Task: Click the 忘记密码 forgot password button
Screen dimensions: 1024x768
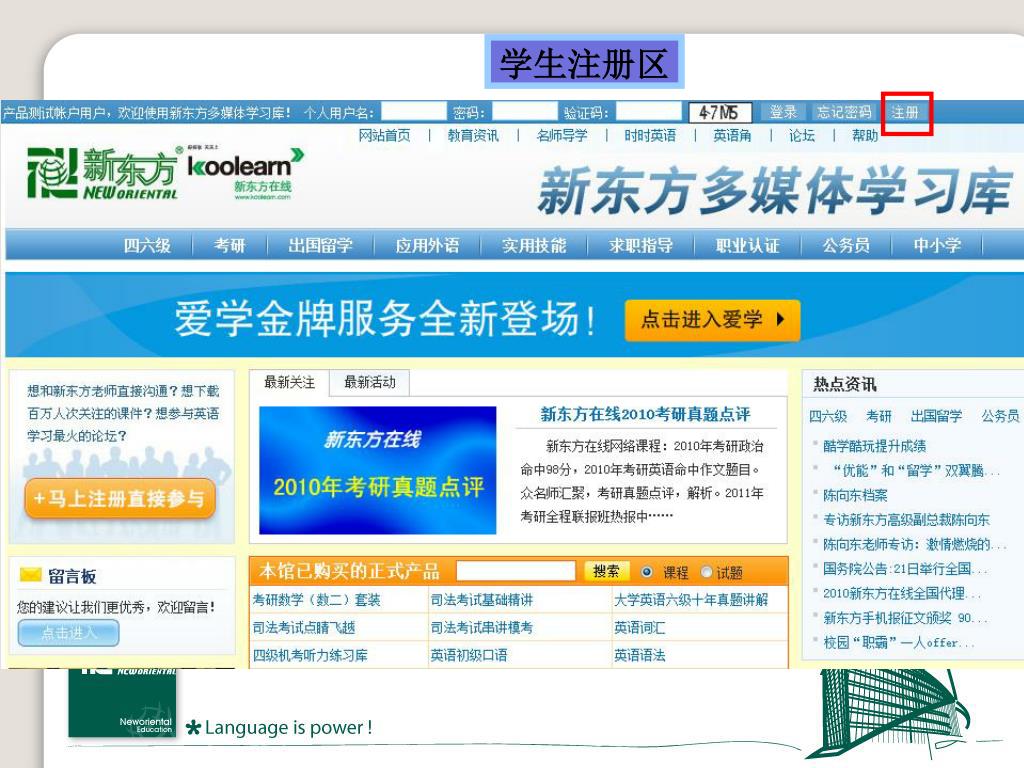Action: tap(843, 112)
